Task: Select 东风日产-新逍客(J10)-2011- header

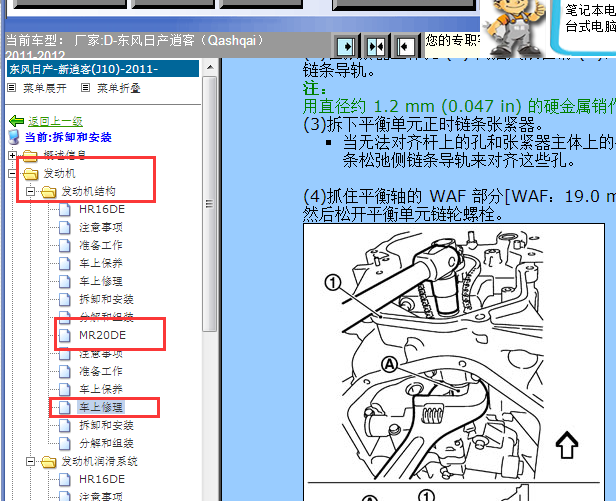Action: pos(103,69)
